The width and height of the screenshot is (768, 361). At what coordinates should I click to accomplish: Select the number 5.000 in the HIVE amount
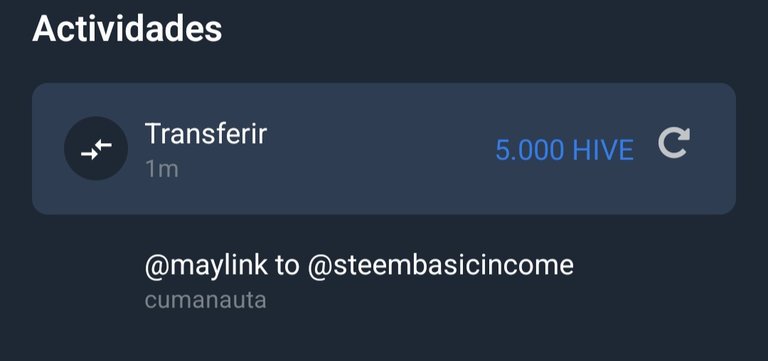coord(529,150)
